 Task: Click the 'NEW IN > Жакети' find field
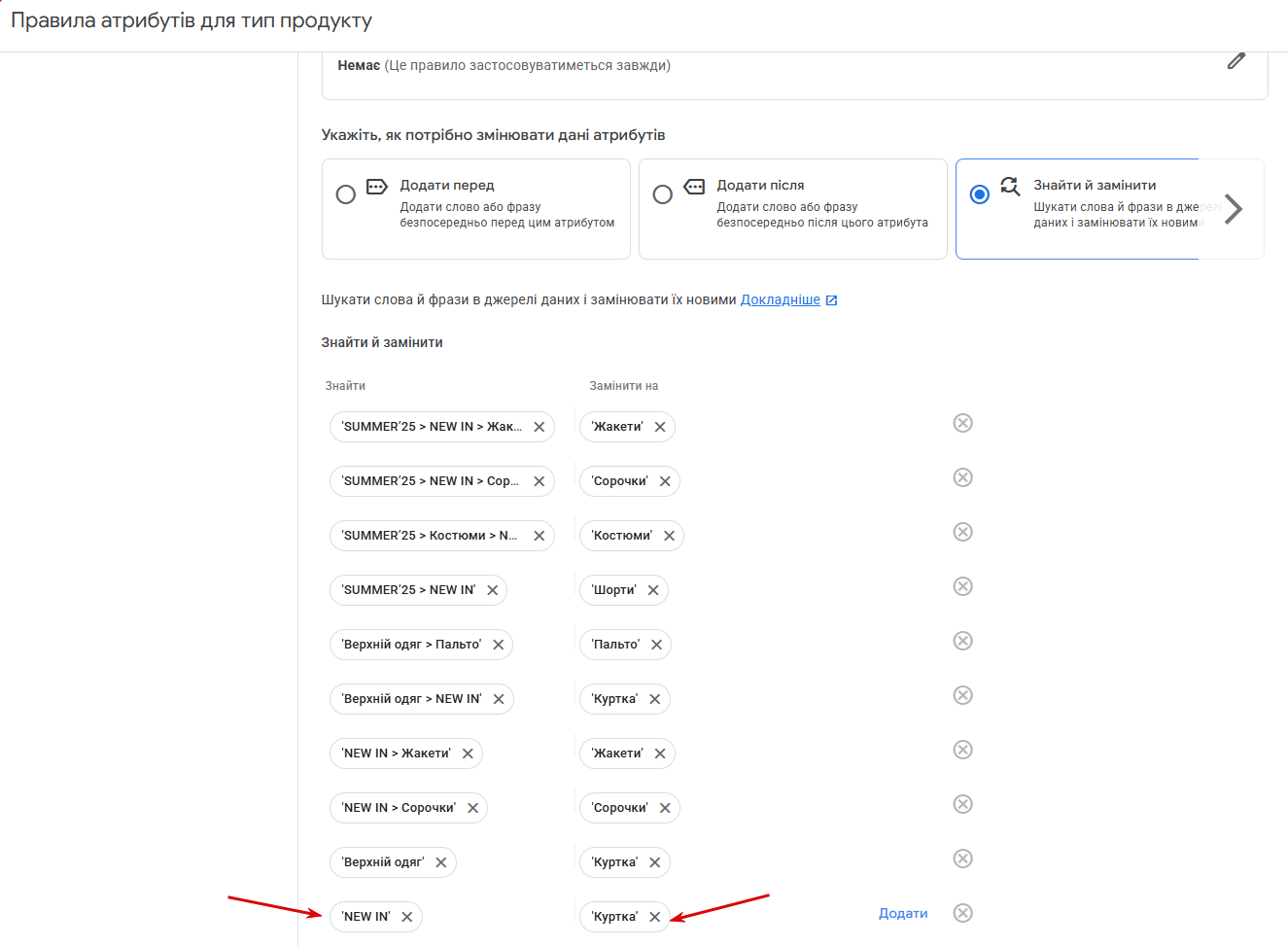coord(396,754)
